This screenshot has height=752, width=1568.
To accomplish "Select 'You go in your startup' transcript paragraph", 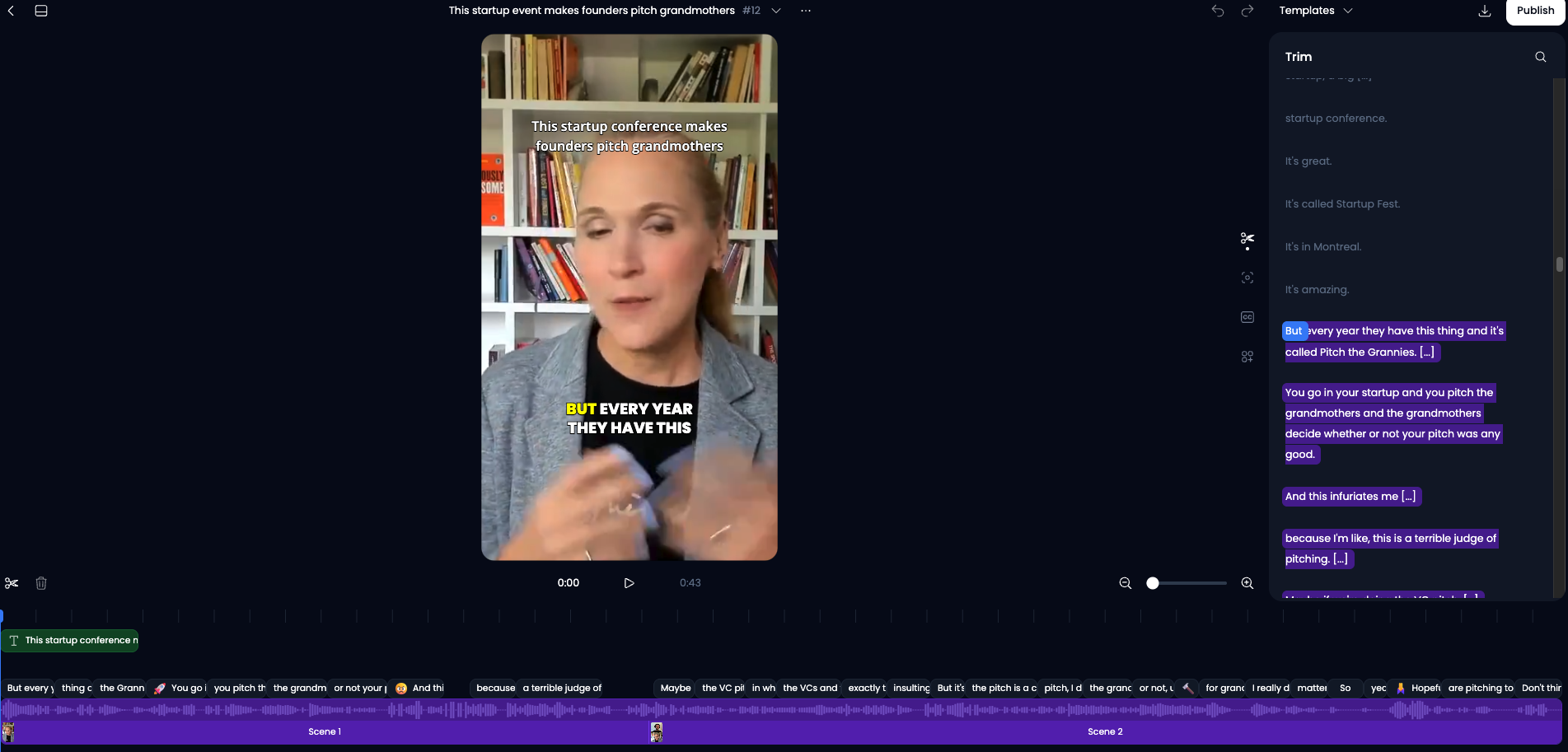I will click(x=1392, y=423).
